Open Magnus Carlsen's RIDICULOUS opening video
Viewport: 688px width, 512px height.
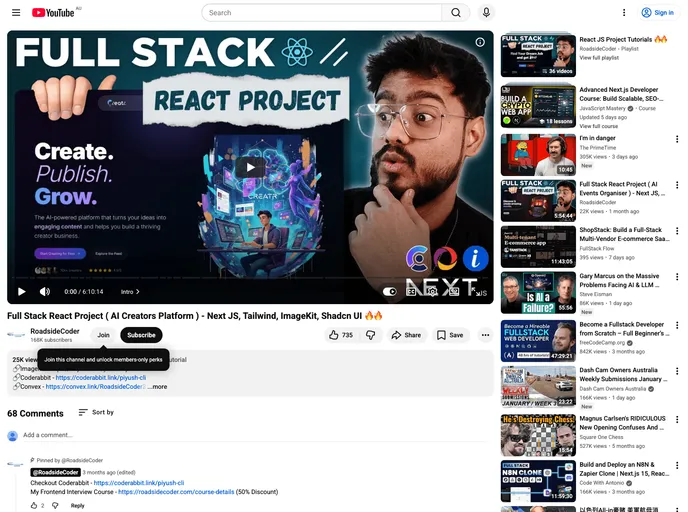[x=623, y=423]
